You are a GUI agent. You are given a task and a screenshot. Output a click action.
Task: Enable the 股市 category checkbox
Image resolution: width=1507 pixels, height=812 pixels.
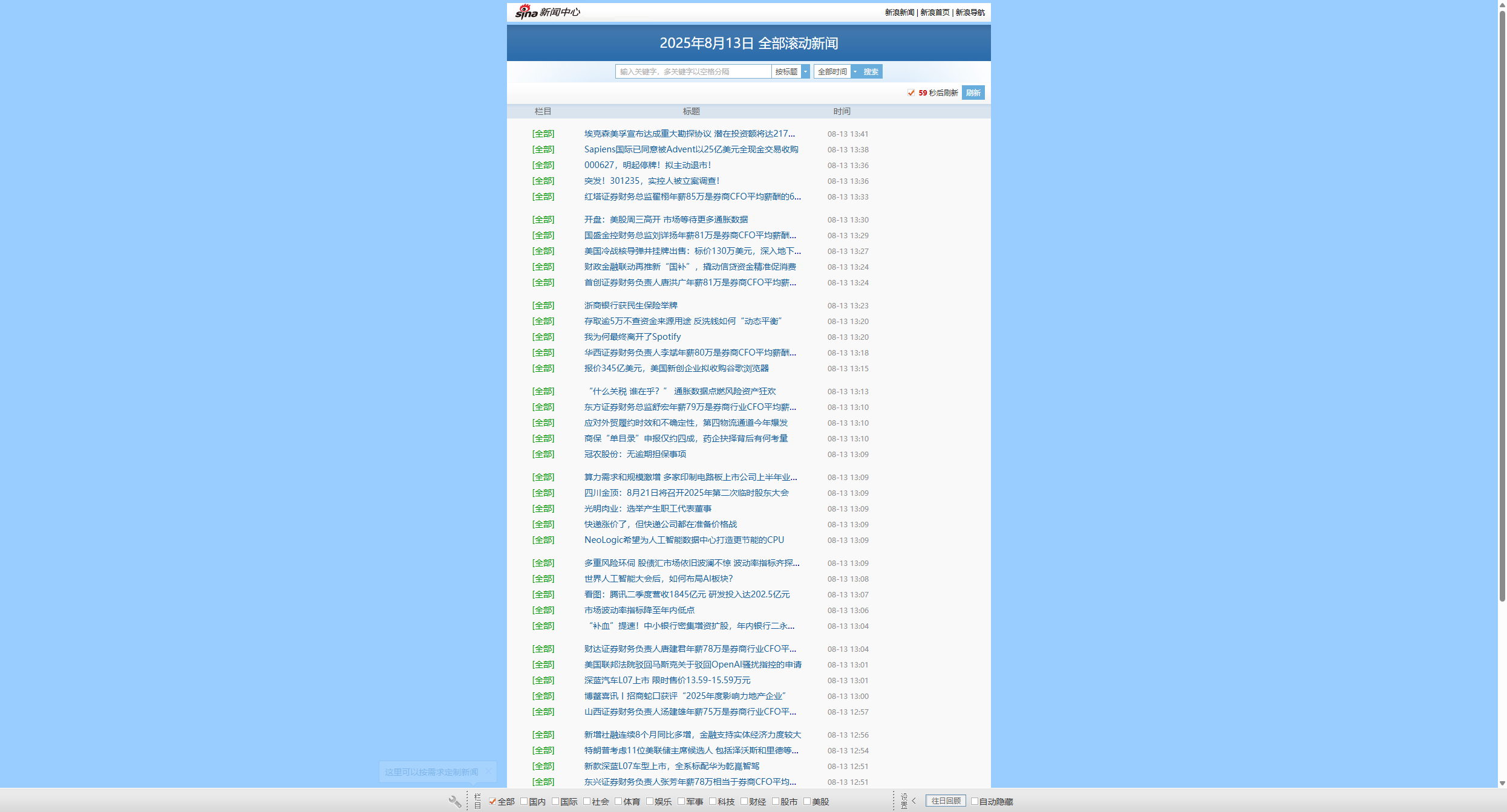[x=776, y=801]
